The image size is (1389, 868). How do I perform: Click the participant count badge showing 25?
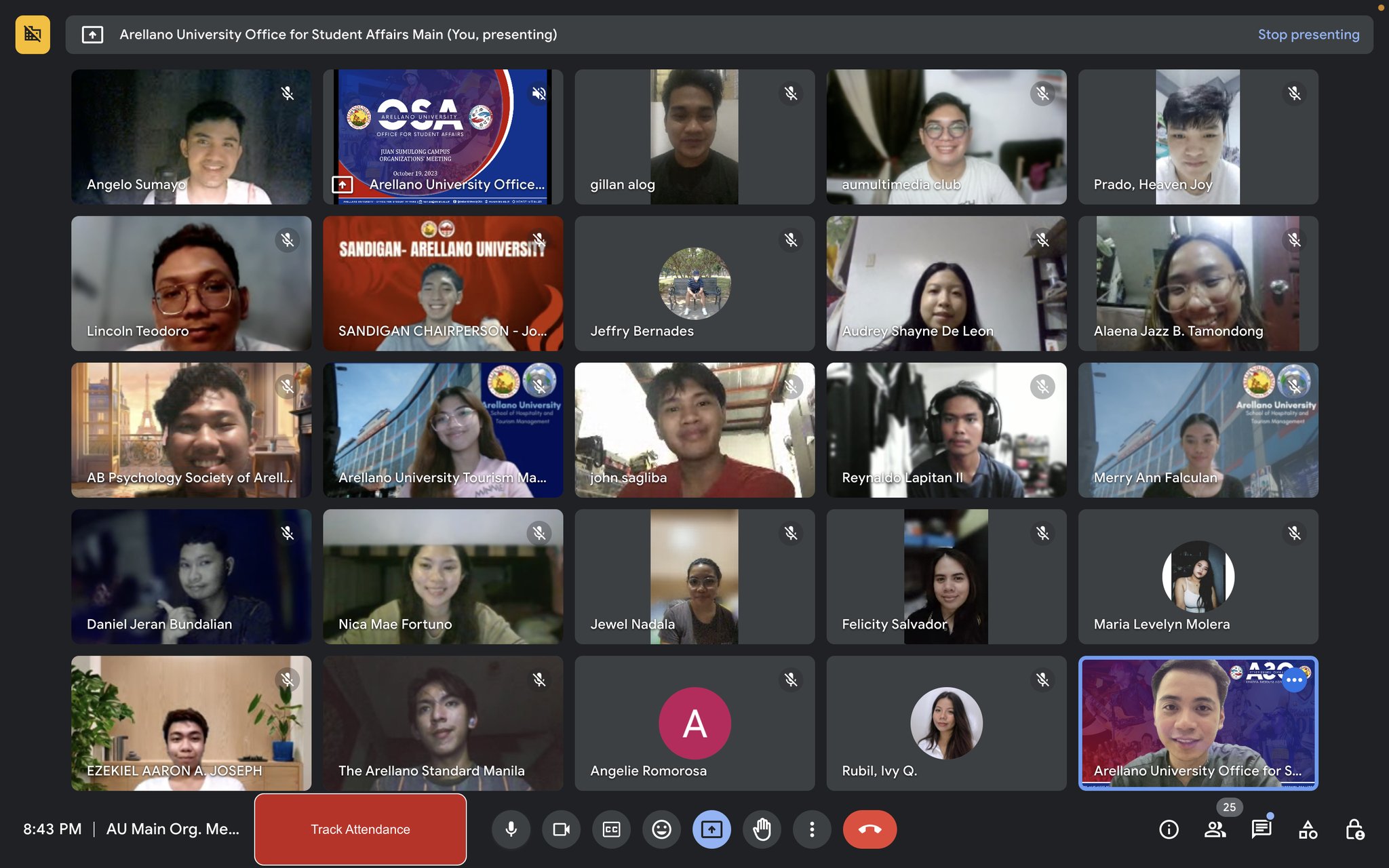point(1229,807)
